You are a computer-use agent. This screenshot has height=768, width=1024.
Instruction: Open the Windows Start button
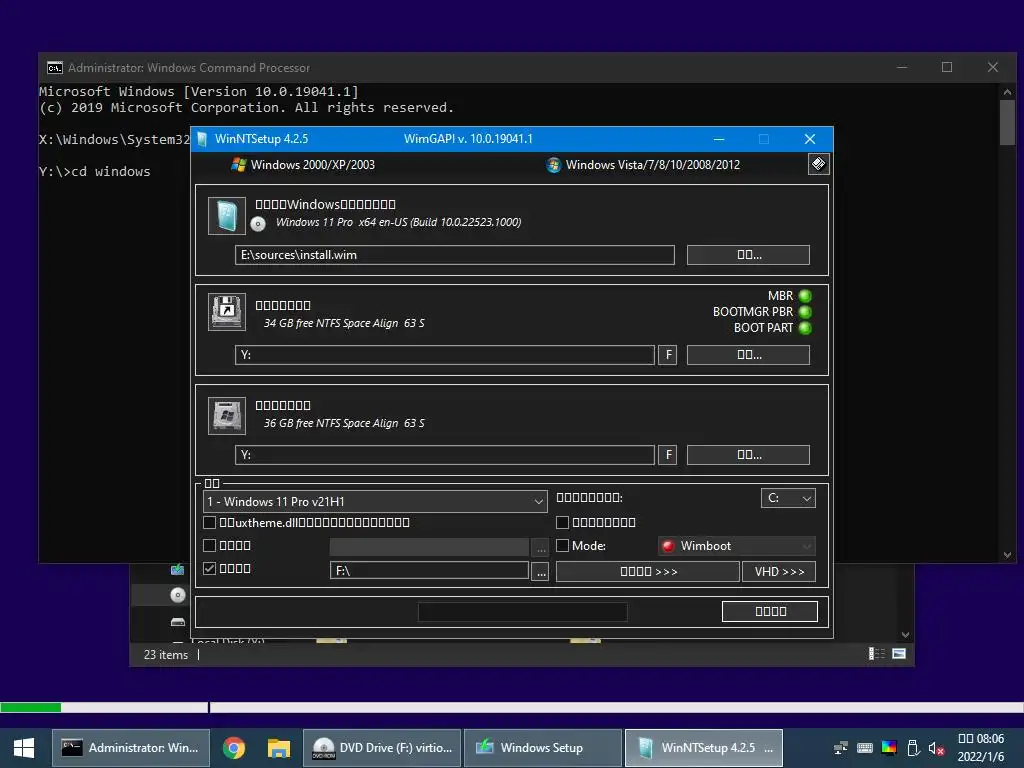24,748
